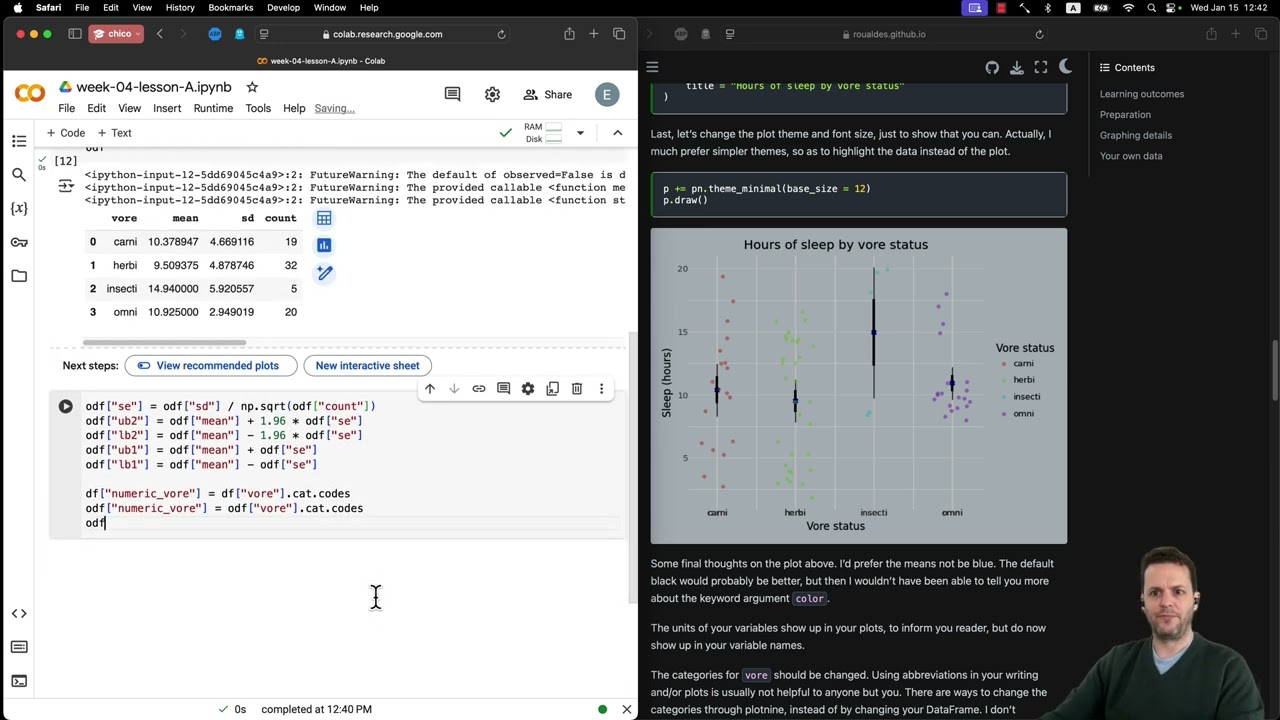
Task: Open the terminal sidebar icon
Action: click(19, 681)
